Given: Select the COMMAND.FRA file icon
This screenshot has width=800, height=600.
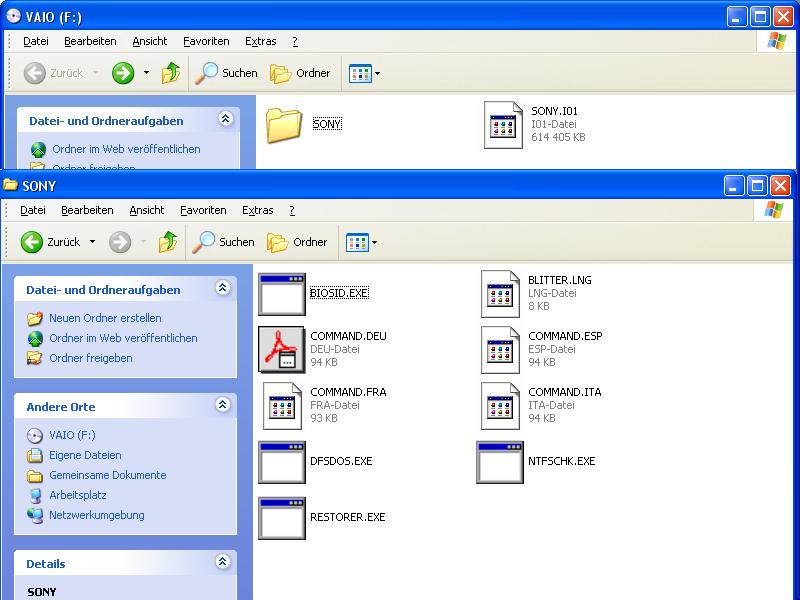Looking at the screenshot, I should [x=282, y=406].
